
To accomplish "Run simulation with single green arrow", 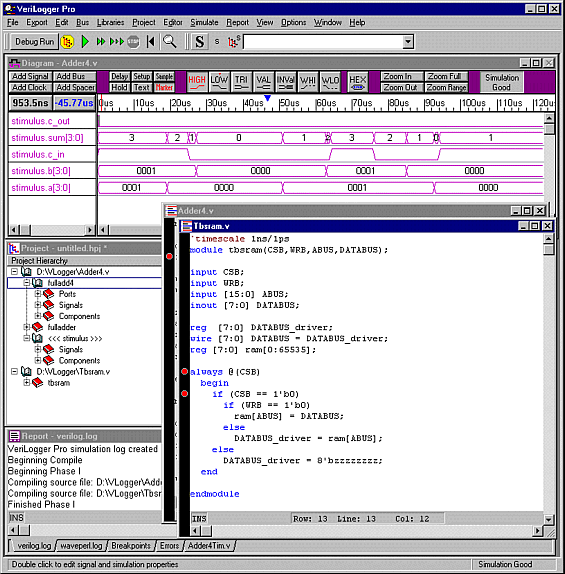I will [85, 42].
